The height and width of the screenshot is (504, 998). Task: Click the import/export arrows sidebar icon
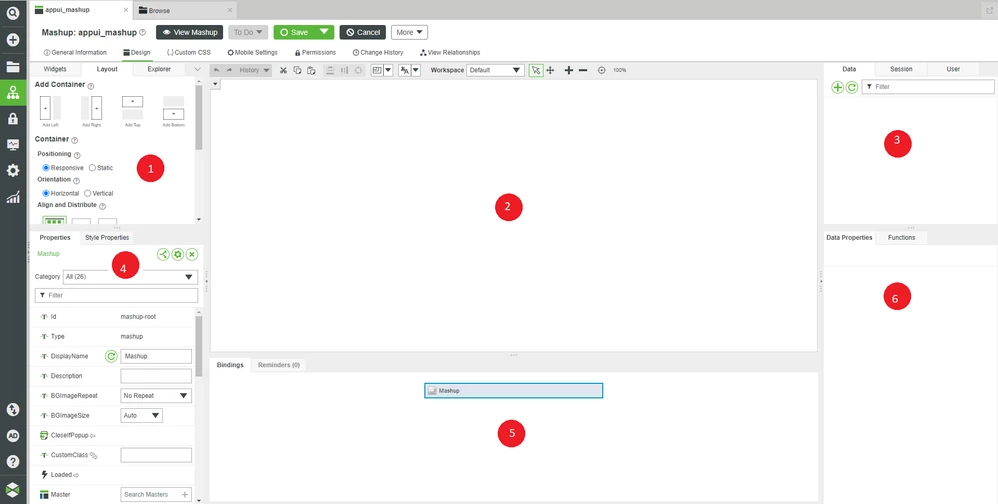coord(13,410)
